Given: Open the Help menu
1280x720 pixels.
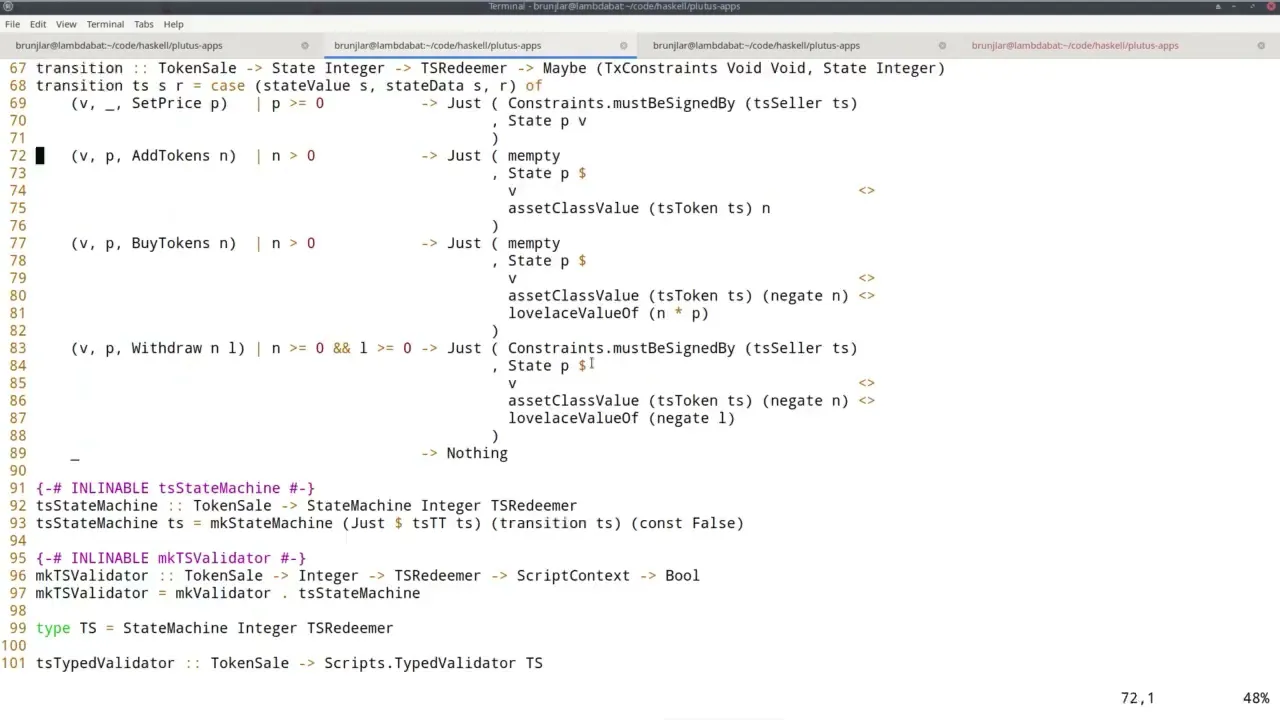Looking at the screenshot, I should click(173, 24).
